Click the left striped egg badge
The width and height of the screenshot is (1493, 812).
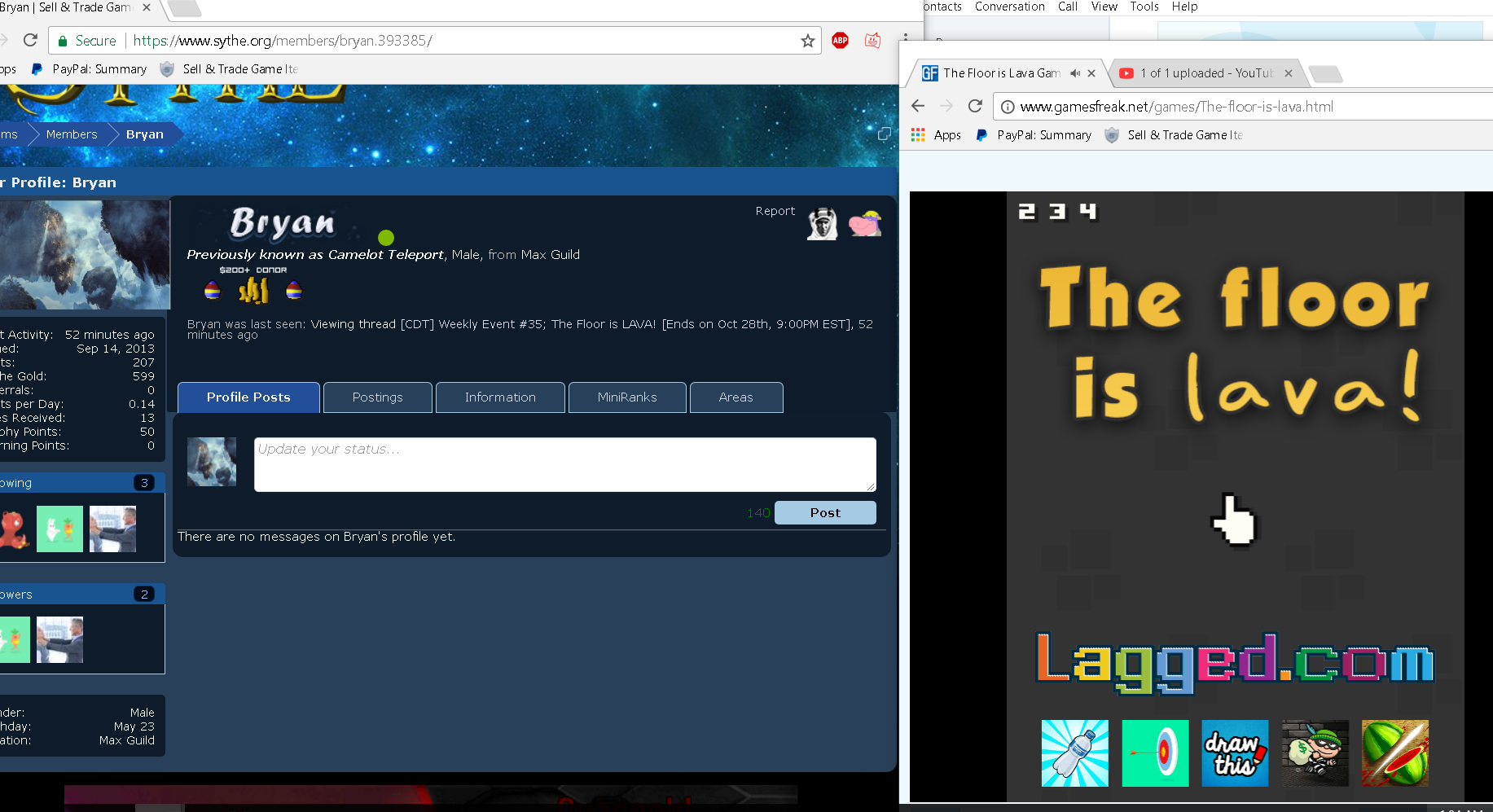point(213,290)
